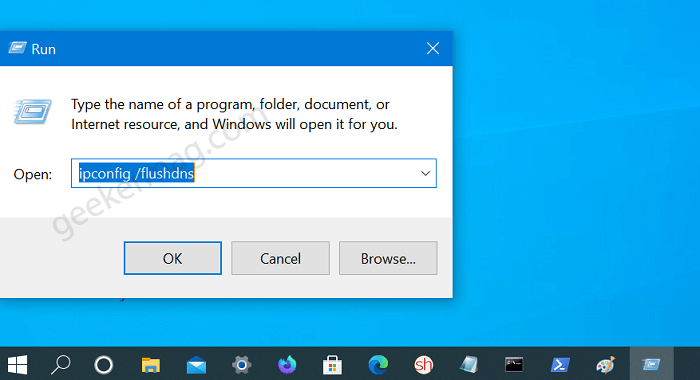Viewport: 700px width, 380px height.
Task: Launch Microsoft Edge from the taskbar
Action: (378, 365)
